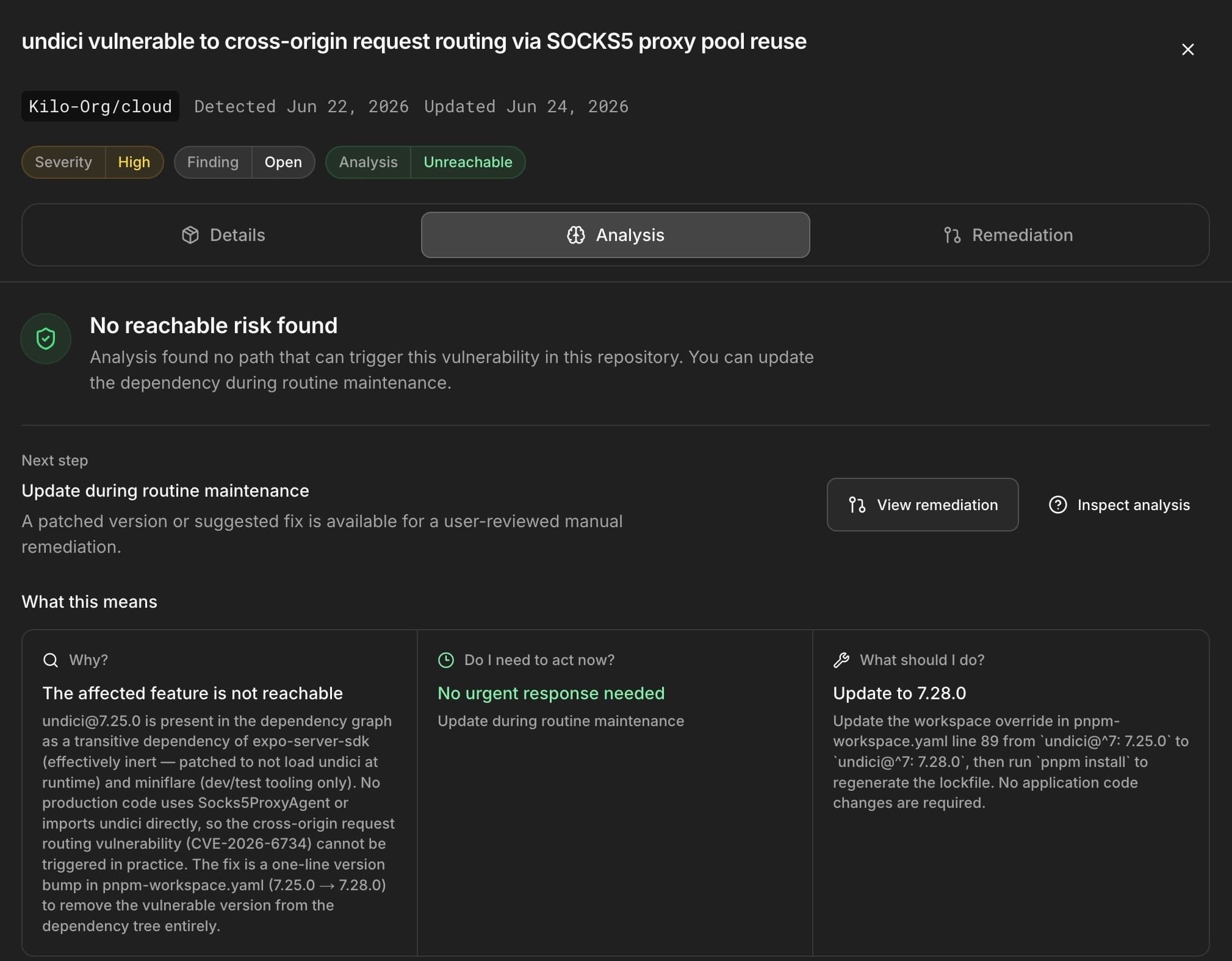1232x961 pixels.
Task: Click 'Detected Jun 22, 2026' text
Action: [x=301, y=106]
